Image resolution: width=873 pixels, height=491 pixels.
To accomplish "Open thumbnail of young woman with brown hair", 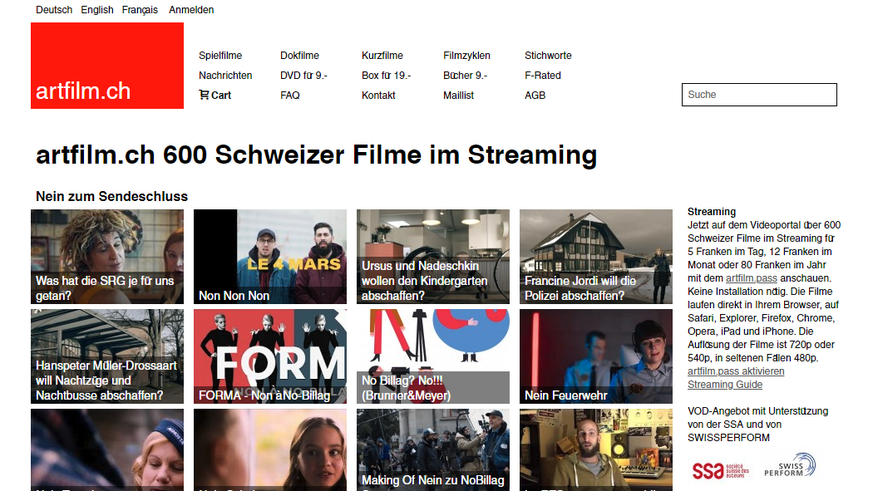I will tap(270, 450).
